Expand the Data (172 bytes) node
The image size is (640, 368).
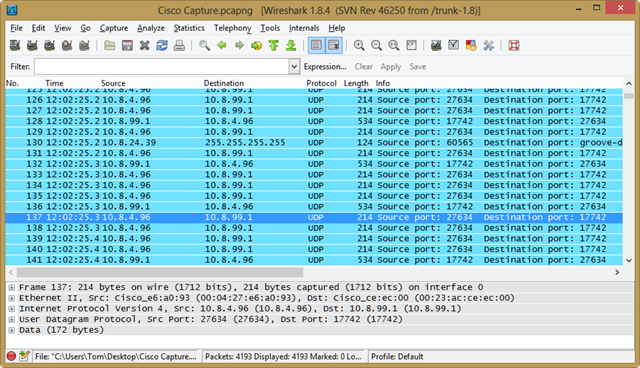[x=12, y=330]
